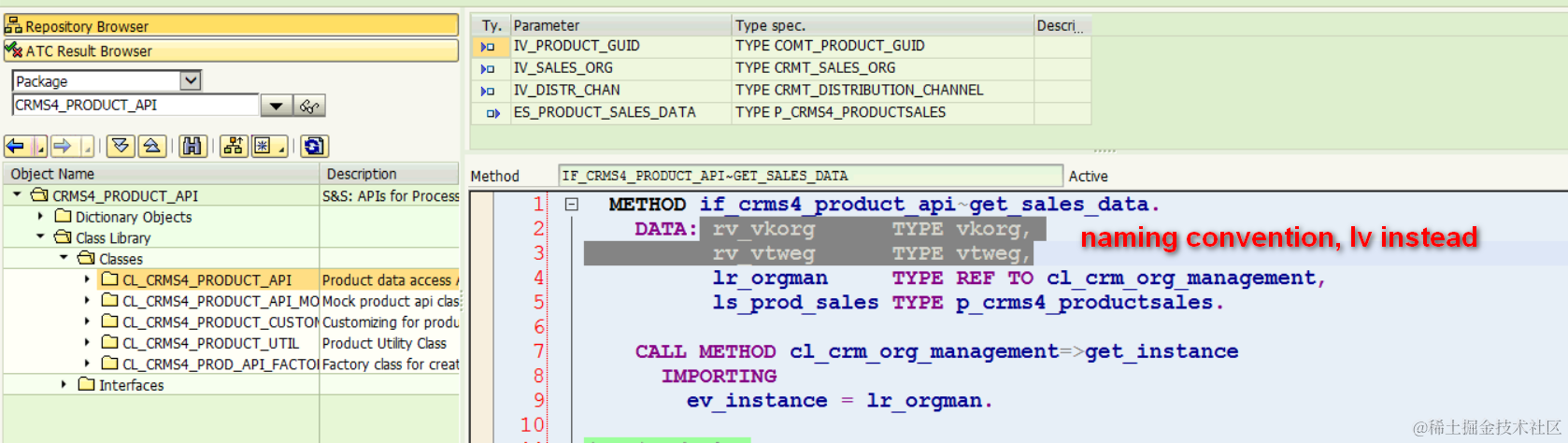Collapse METHOD code block fold marker

point(571,204)
